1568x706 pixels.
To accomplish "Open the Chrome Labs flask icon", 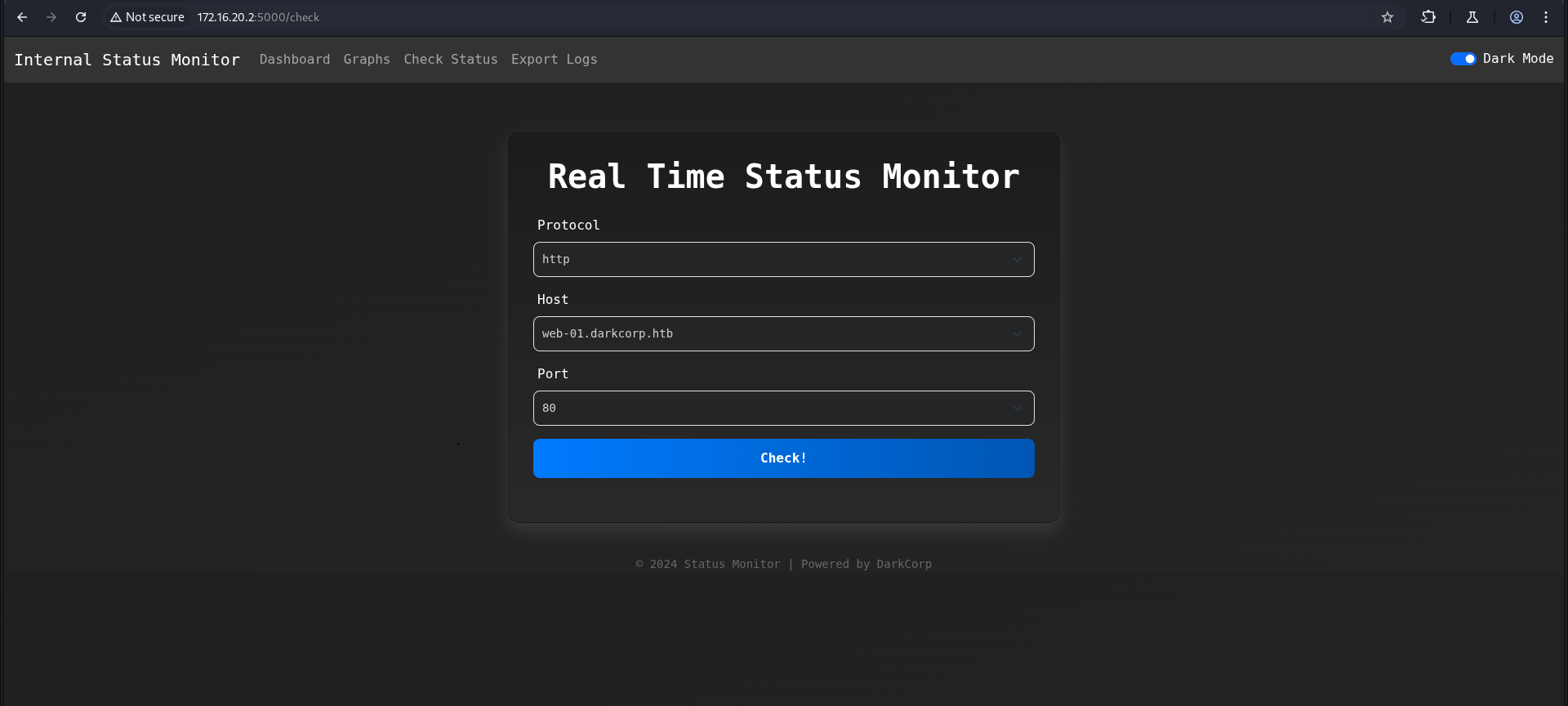I will point(1472,17).
